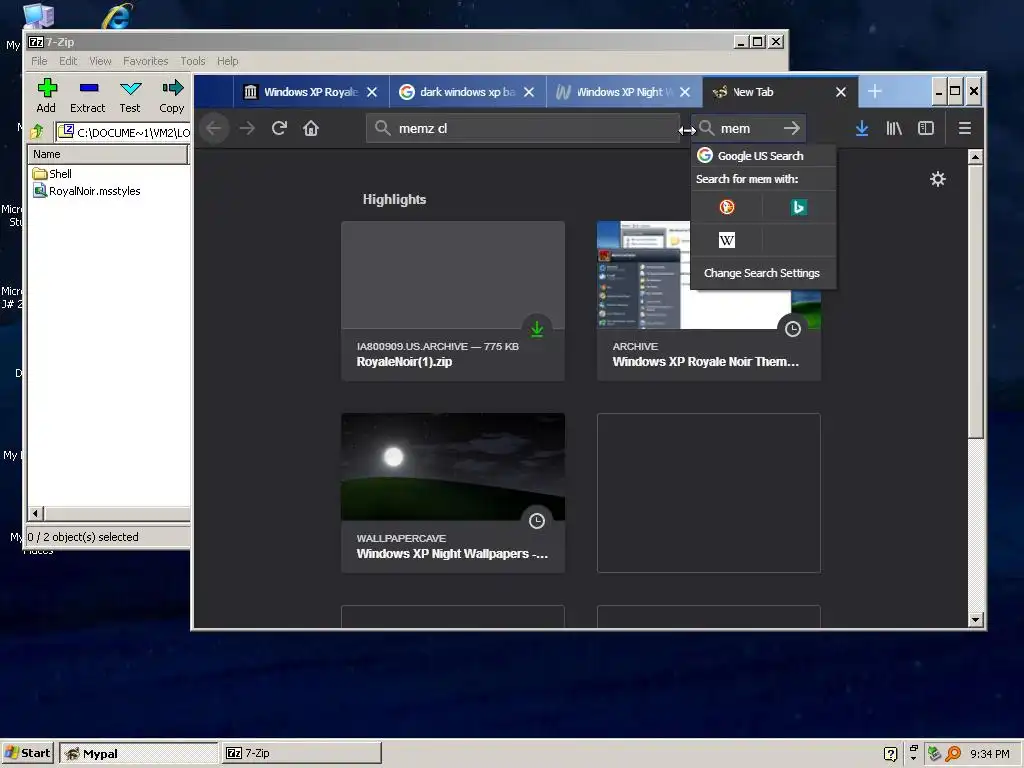Activate the 7-Zip taskbar button

click(x=301, y=753)
